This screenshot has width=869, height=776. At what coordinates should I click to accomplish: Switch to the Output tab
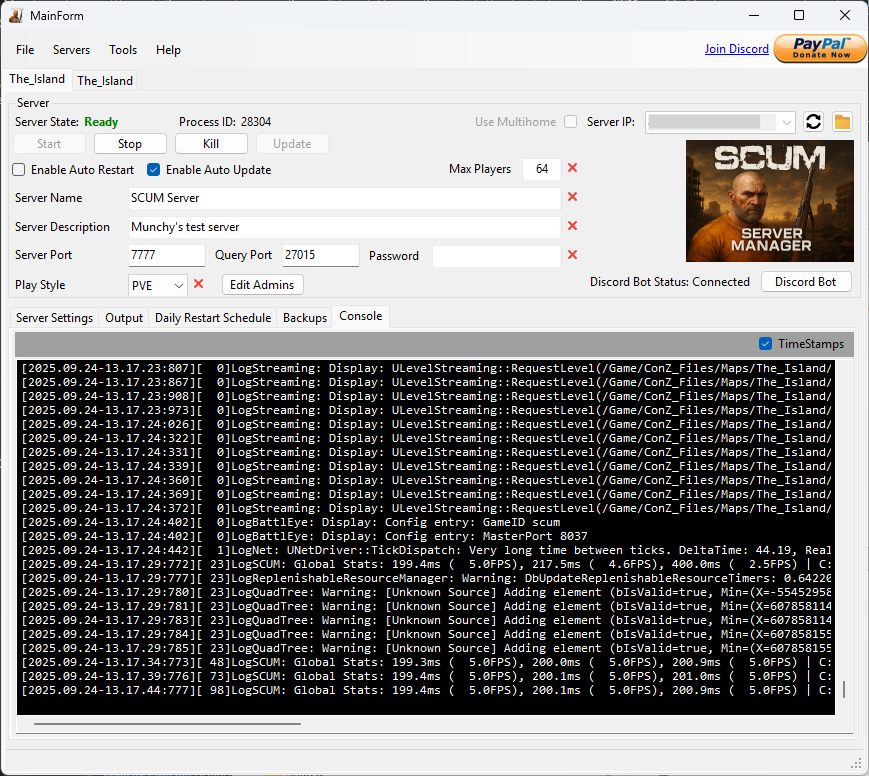pyautogui.click(x=124, y=318)
